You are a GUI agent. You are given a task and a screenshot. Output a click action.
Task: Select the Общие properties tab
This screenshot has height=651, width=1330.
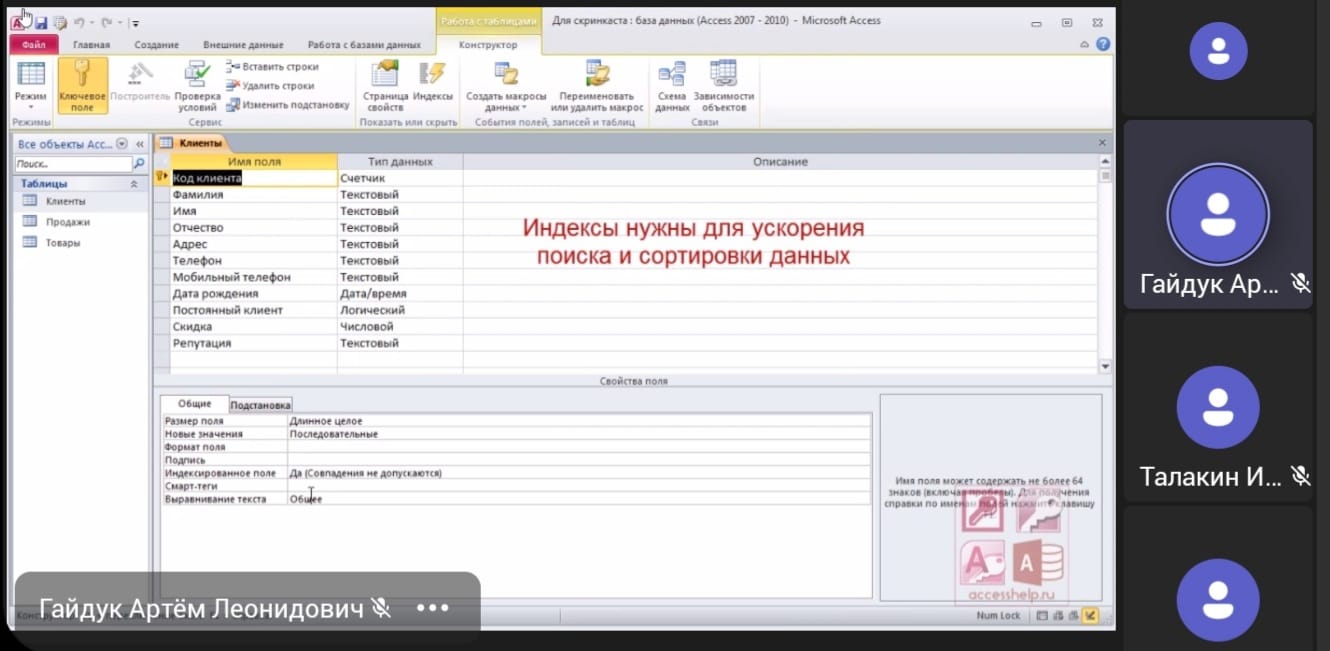tap(195, 404)
